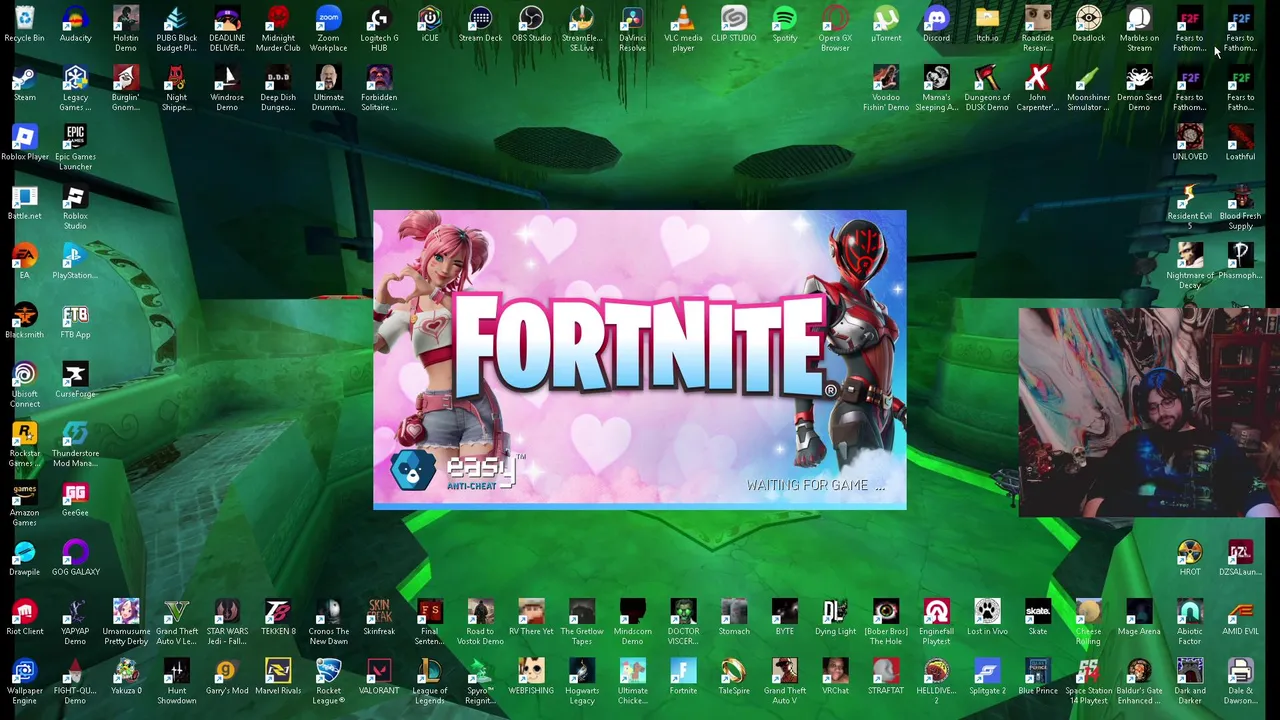This screenshot has width=1280, height=720.
Task: Click the Deadlock game icon
Action: pyautogui.click(x=1088, y=25)
